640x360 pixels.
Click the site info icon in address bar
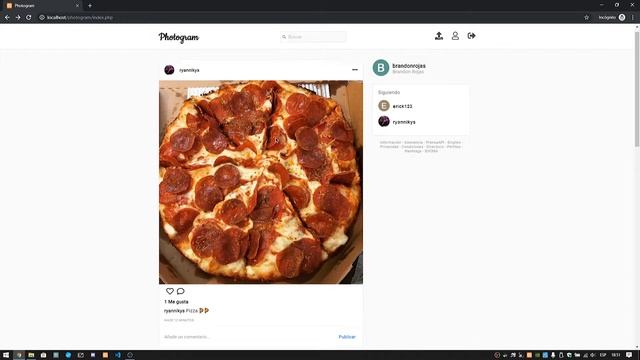[42, 18]
